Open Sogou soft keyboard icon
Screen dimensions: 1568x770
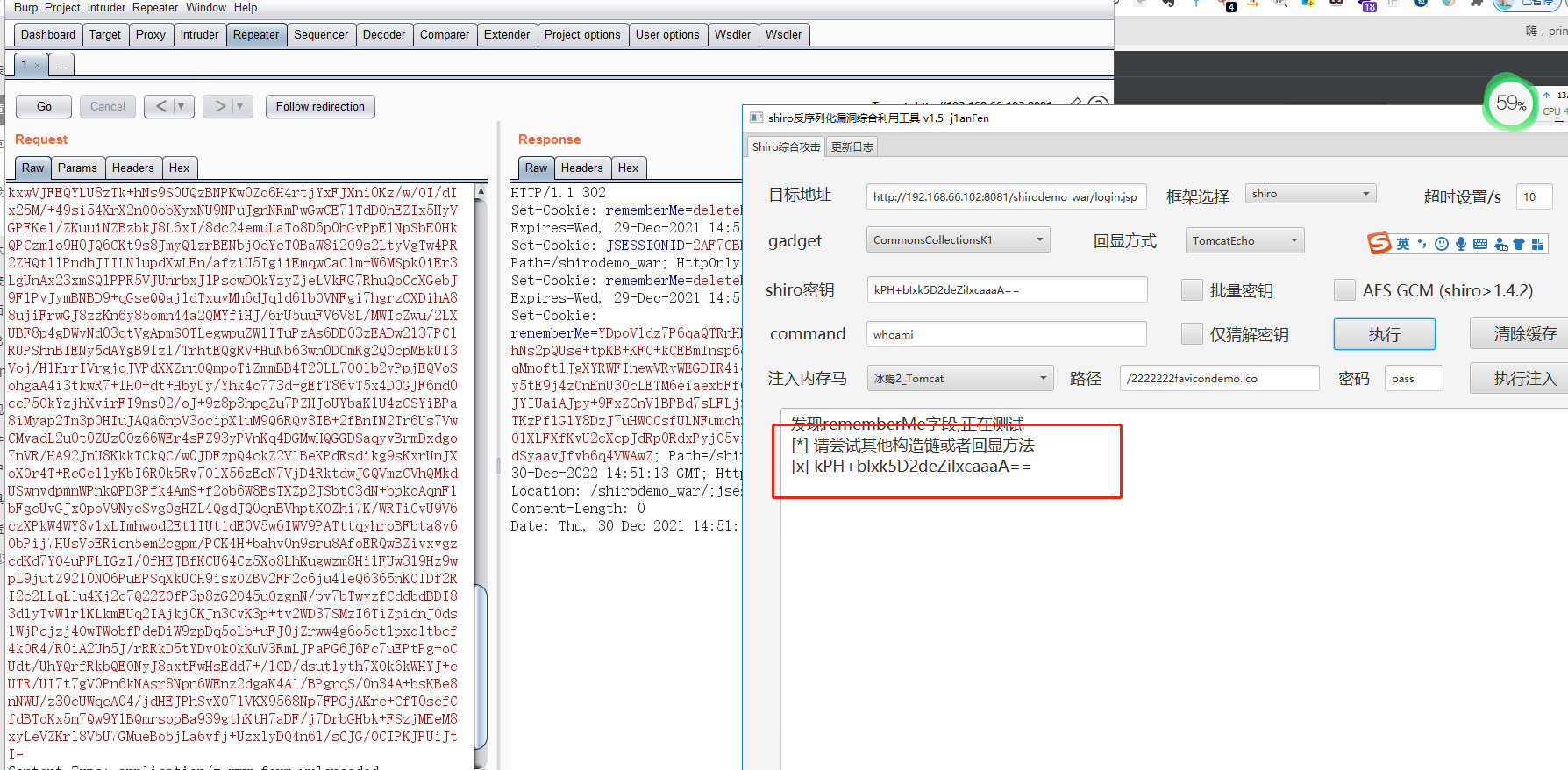coord(1480,244)
